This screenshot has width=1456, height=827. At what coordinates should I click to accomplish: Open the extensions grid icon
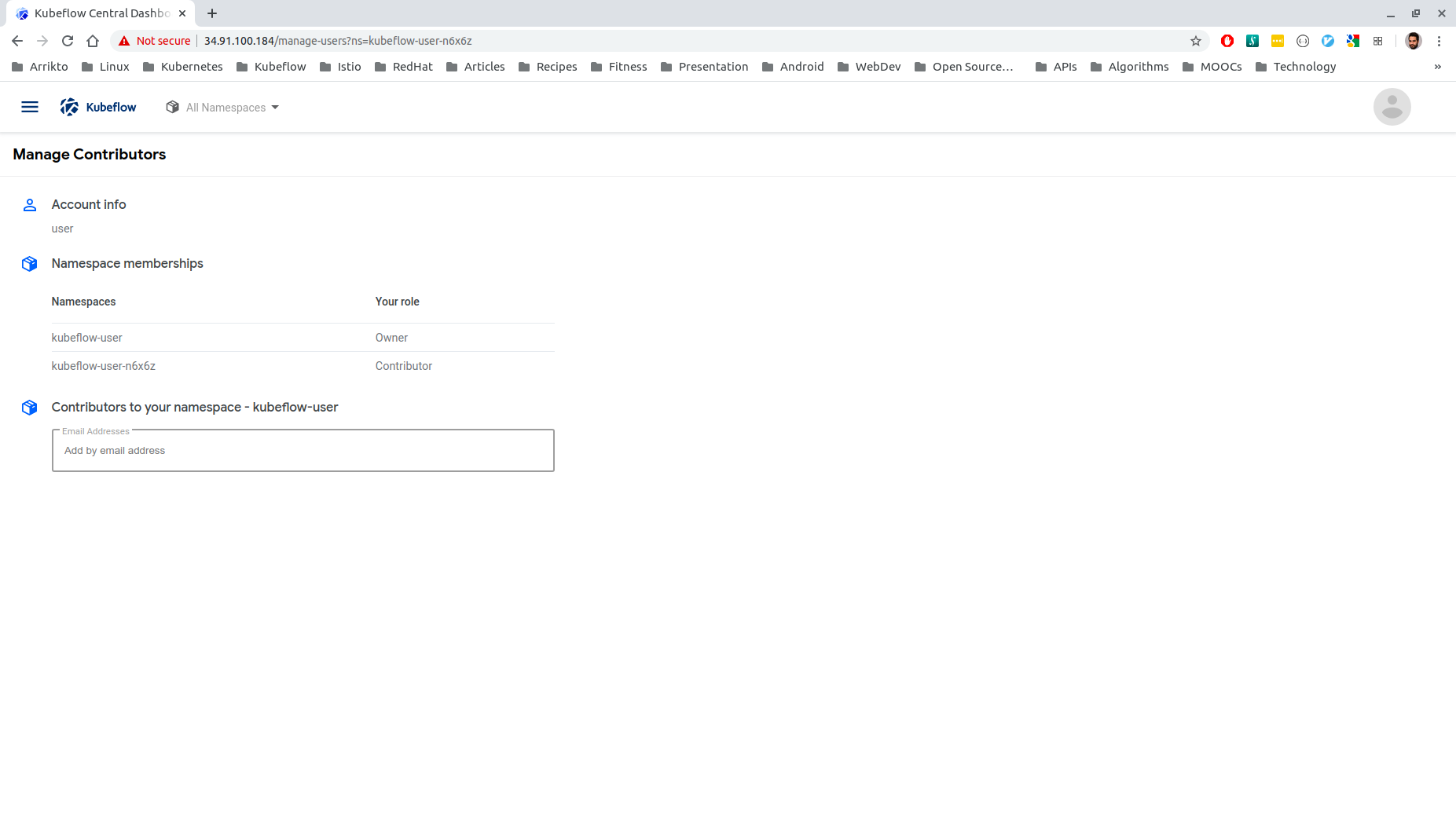(x=1377, y=41)
